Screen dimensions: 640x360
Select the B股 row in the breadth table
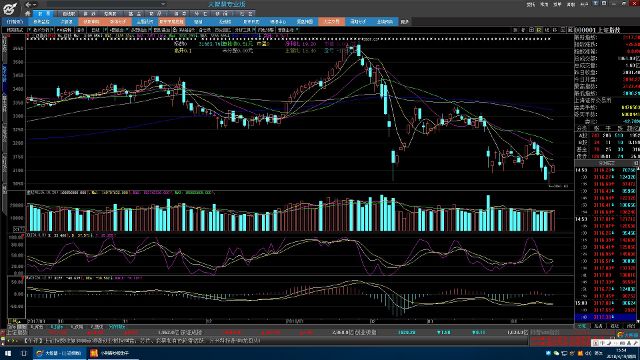click(607, 142)
